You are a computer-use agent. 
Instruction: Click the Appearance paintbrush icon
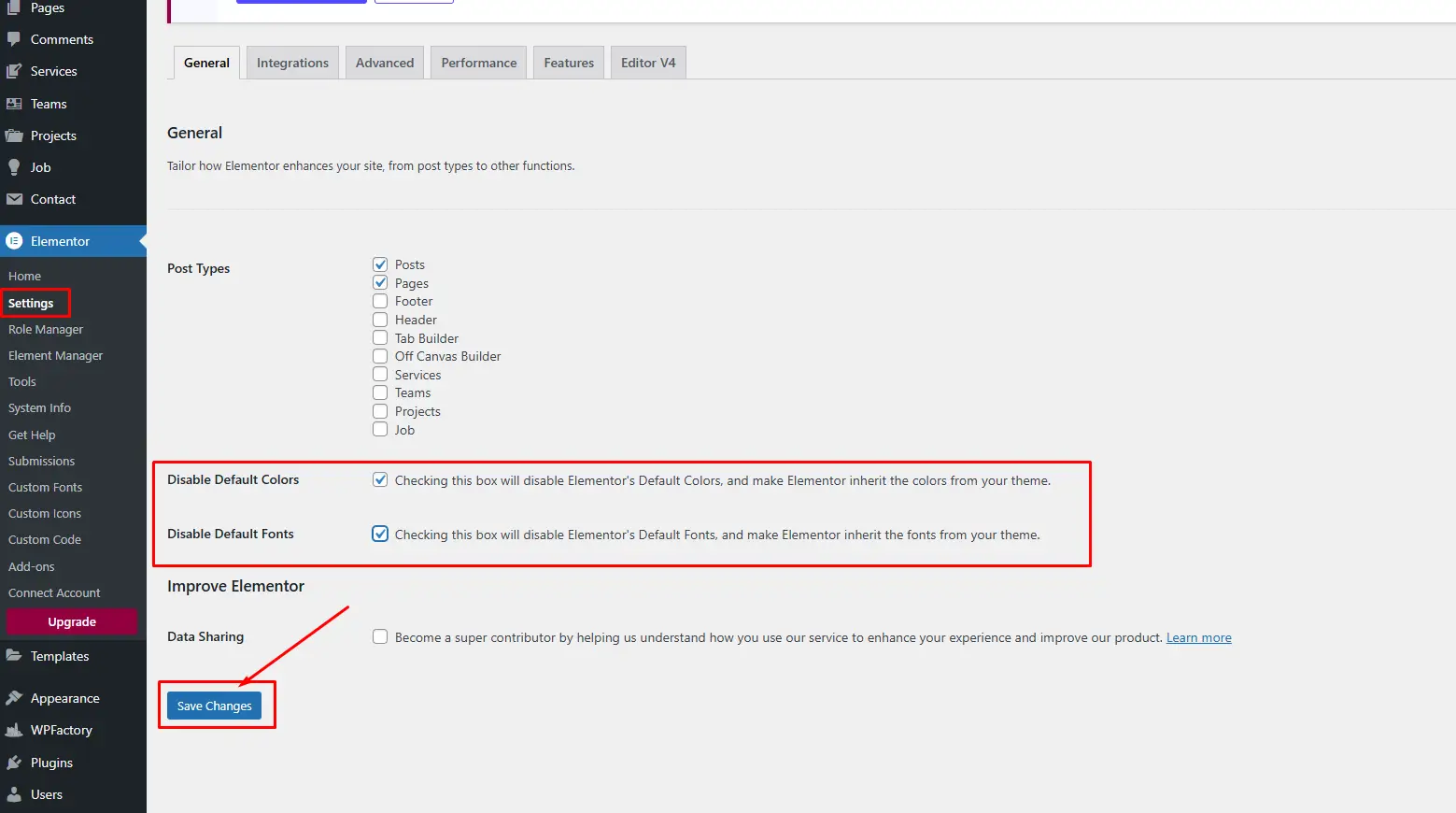14,698
